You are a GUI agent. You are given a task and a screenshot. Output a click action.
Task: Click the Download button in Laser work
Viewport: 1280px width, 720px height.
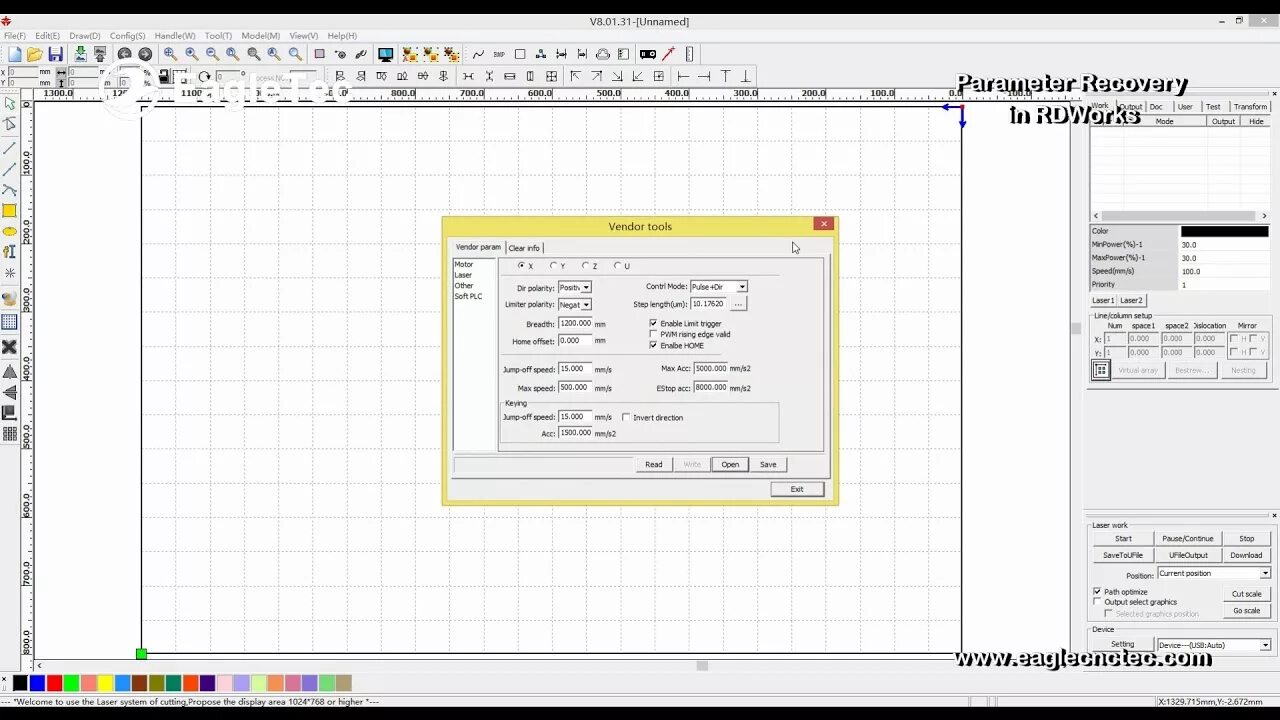point(1246,555)
